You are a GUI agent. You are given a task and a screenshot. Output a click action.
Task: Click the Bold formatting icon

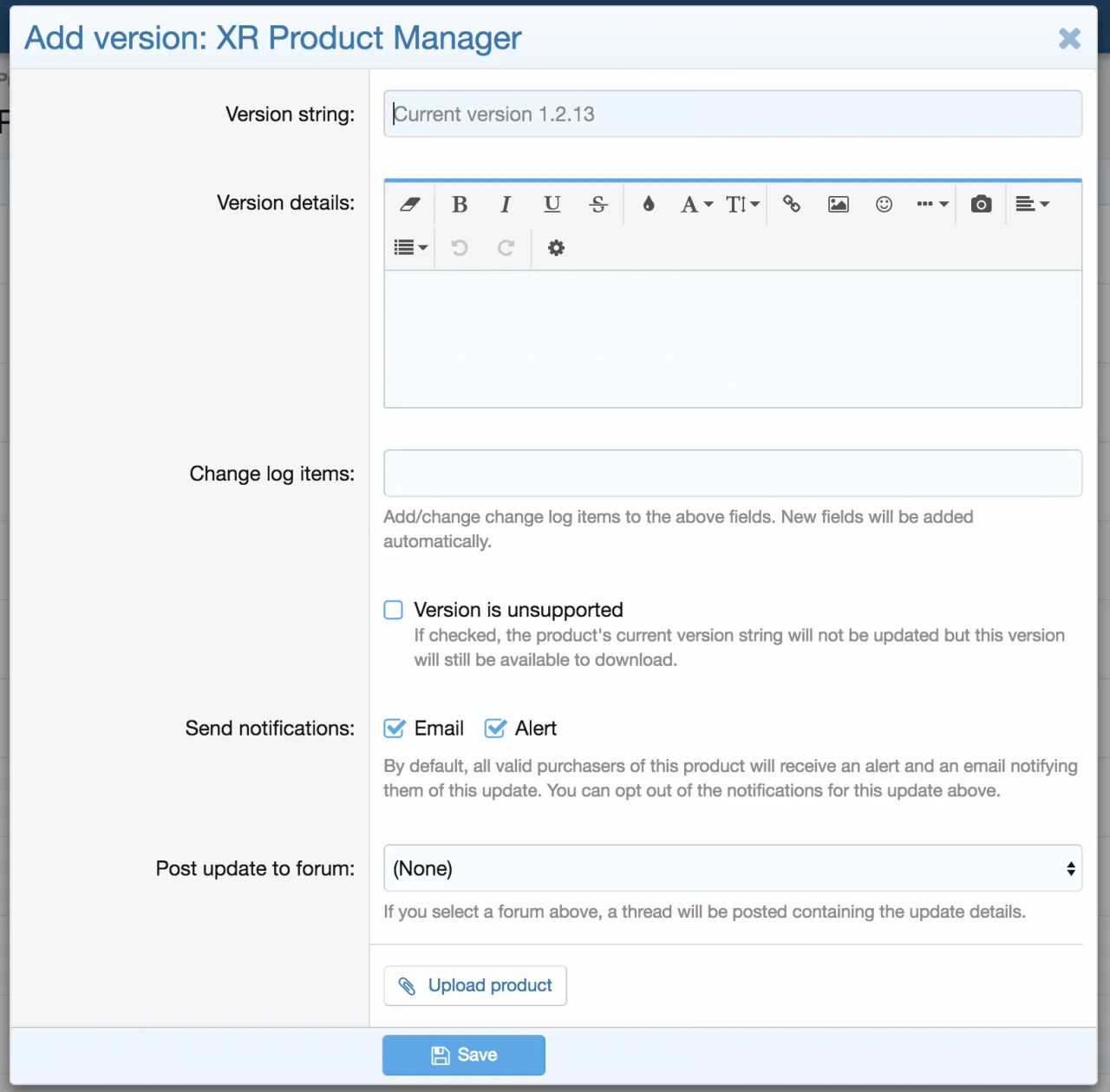click(460, 205)
